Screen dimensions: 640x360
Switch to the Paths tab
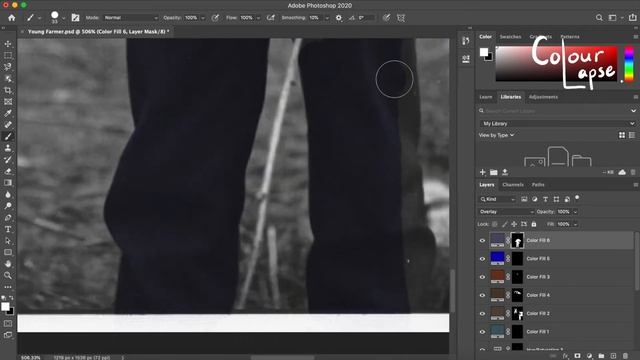(538, 185)
